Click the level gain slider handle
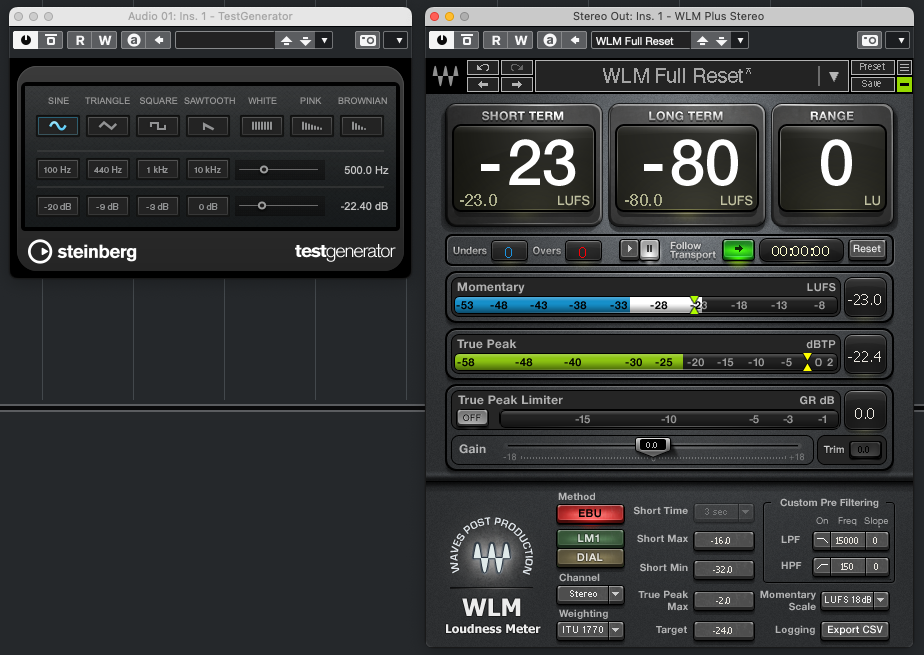Image resolution: width=924 pixels, height=655 pixels. coord(262,206)
